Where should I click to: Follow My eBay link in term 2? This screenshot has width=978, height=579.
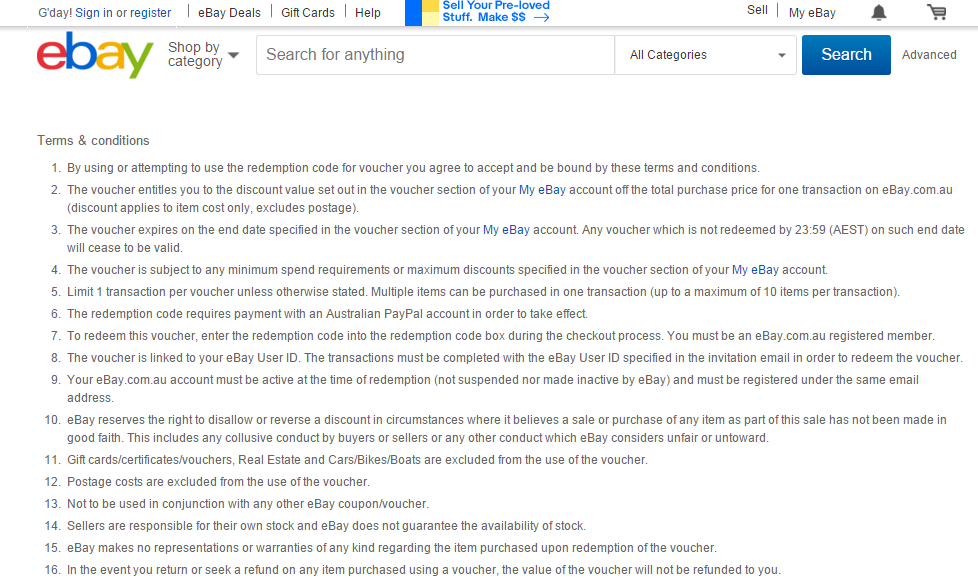click(x=542, y=190)
